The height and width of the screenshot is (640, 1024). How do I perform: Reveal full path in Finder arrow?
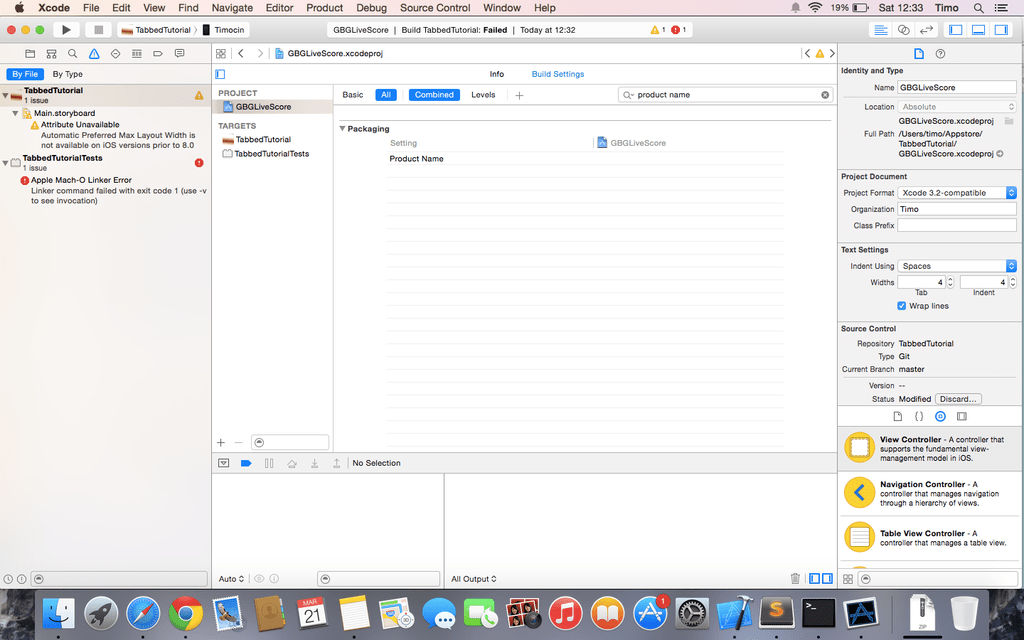click(1000, 154)
